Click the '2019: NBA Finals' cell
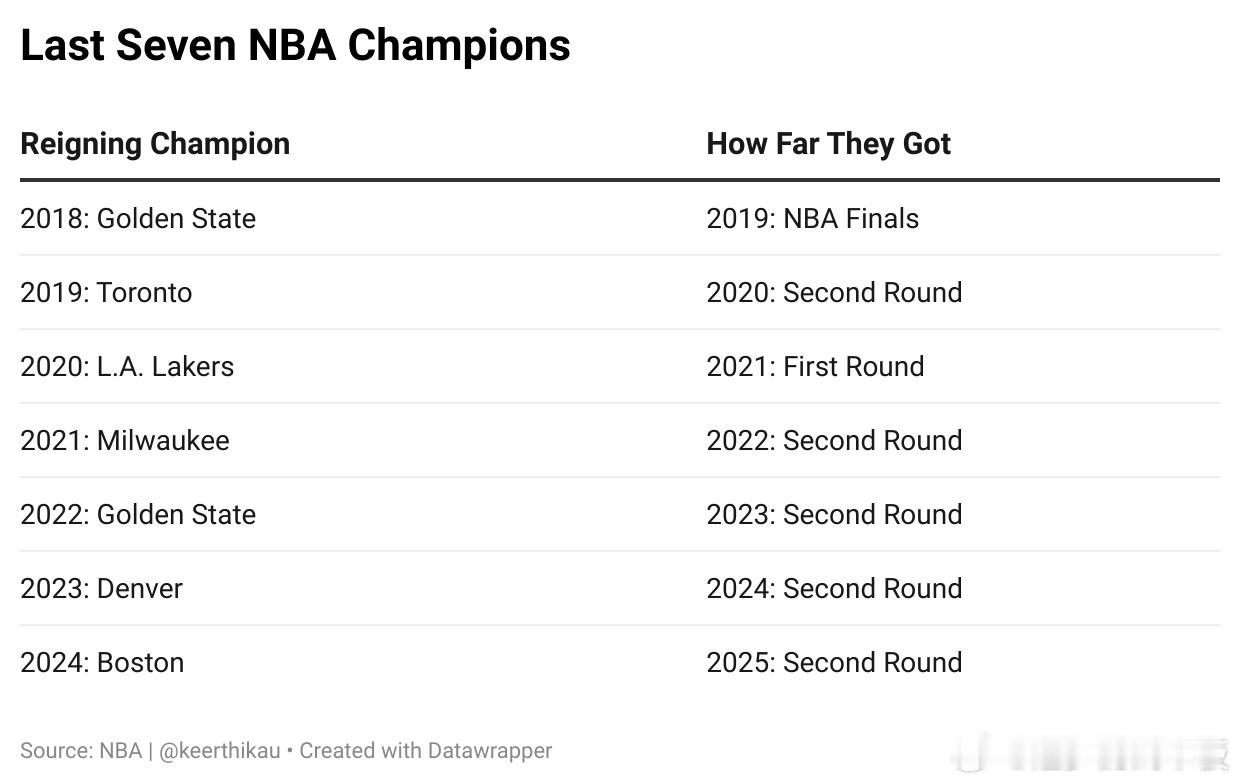1240x784 pixels. [x=812, y=219]
